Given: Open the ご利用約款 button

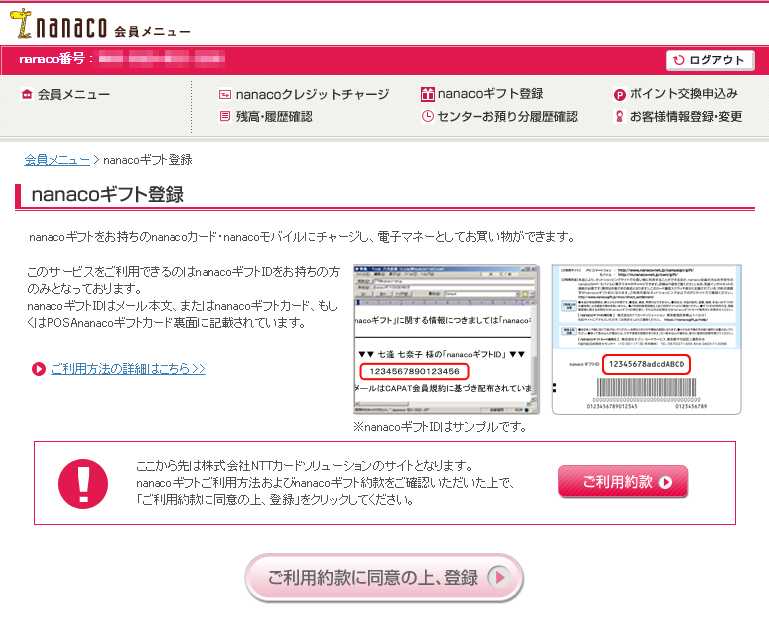Looking at the screenshot, I should (x=623, y=482).
